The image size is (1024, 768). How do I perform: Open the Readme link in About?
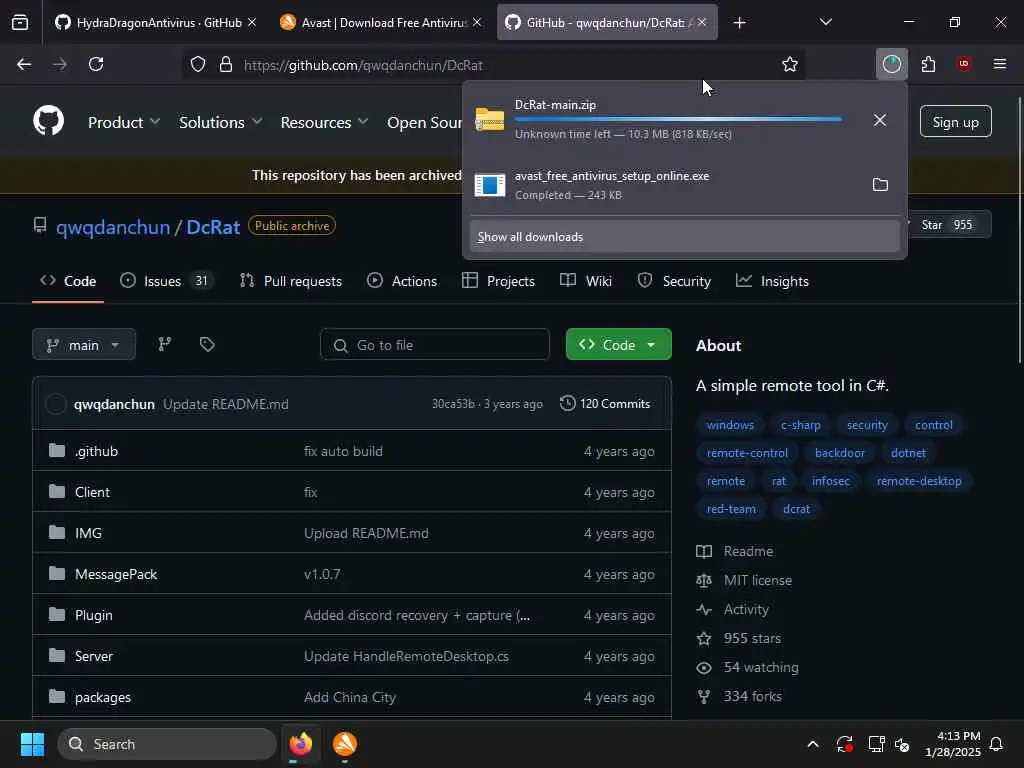[x=748, y=551]
